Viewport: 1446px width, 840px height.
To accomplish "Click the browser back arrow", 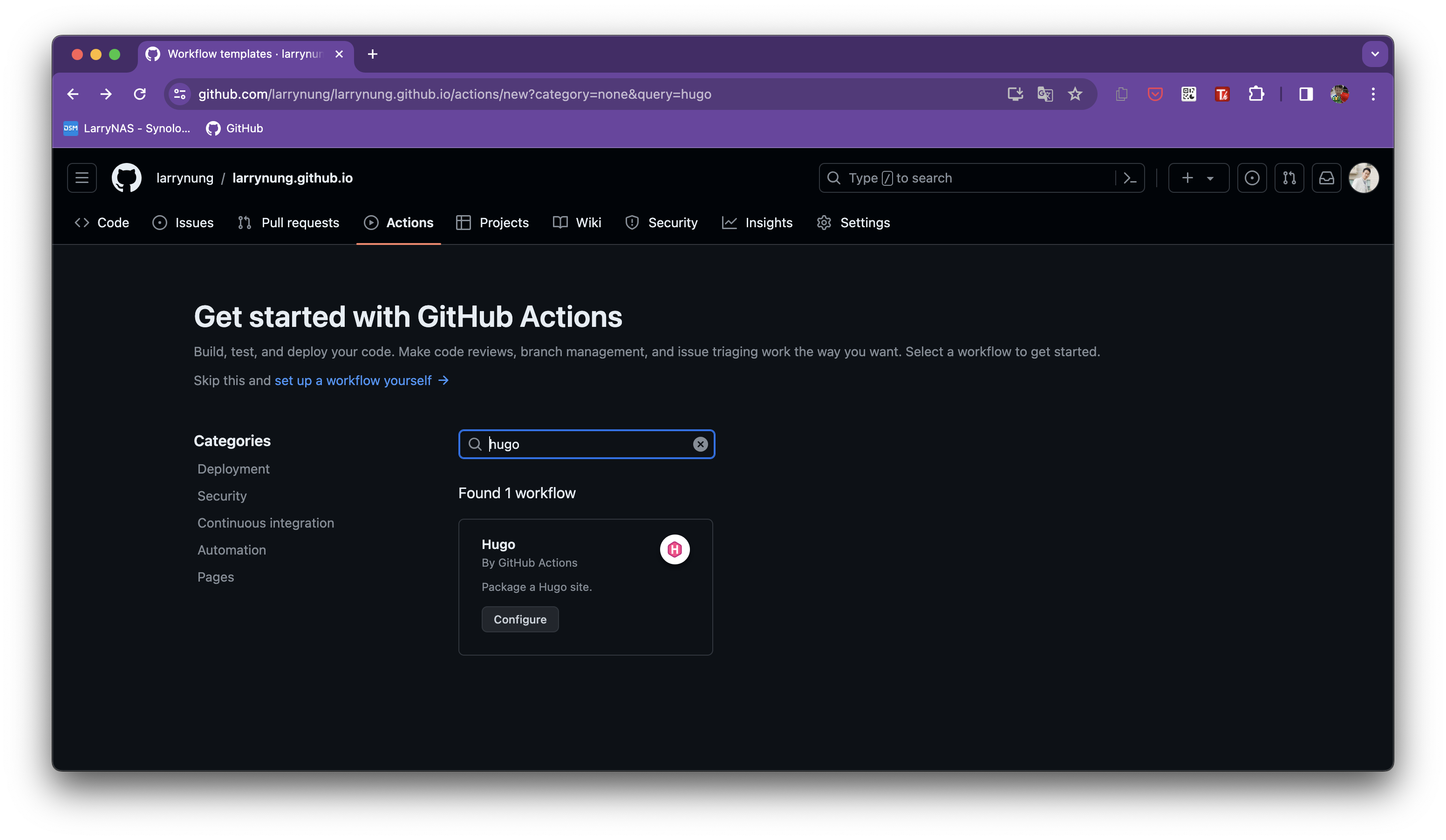I will (73, 94).
